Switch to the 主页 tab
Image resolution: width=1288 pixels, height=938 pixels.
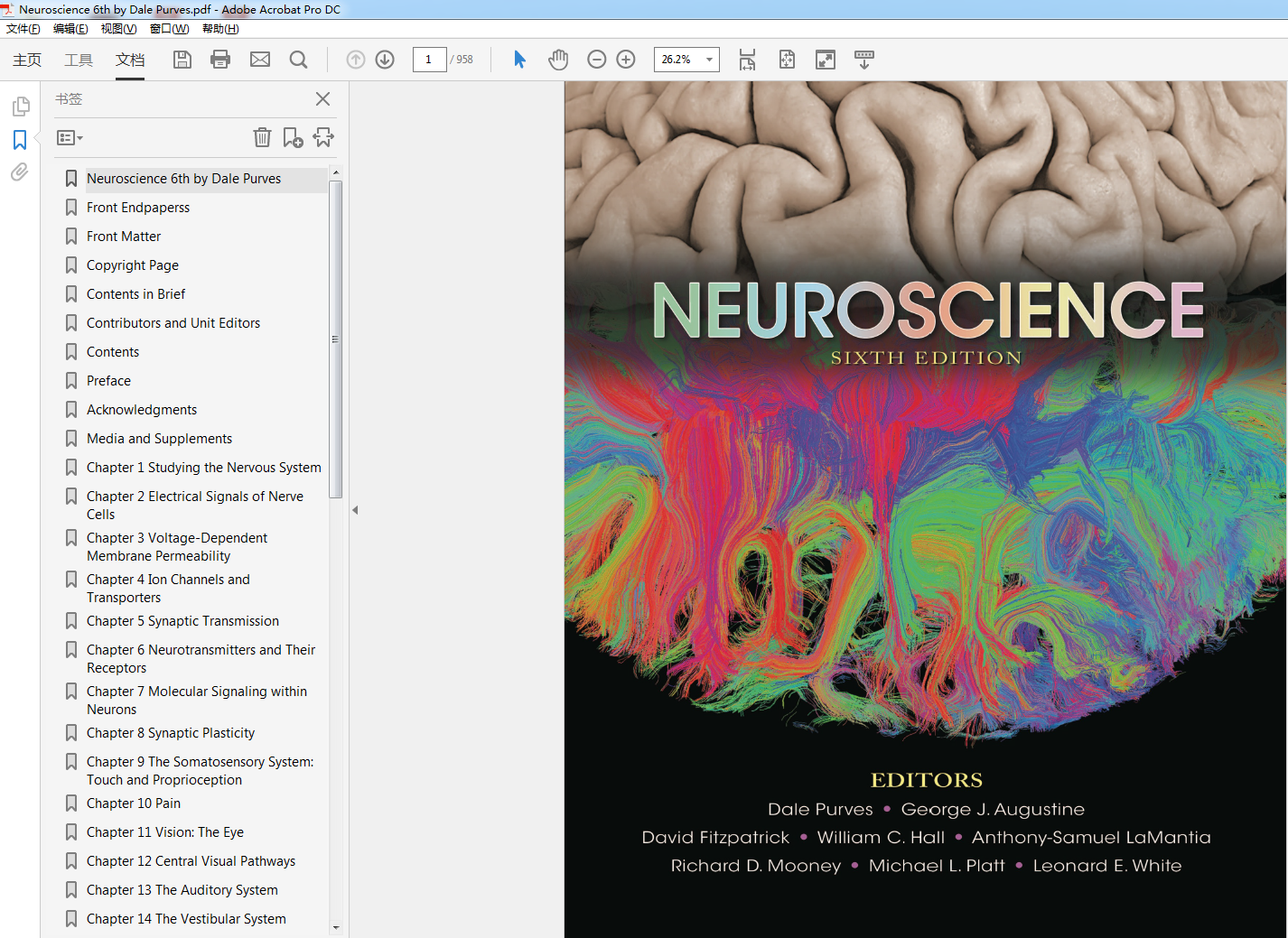[x=27, y=60]
